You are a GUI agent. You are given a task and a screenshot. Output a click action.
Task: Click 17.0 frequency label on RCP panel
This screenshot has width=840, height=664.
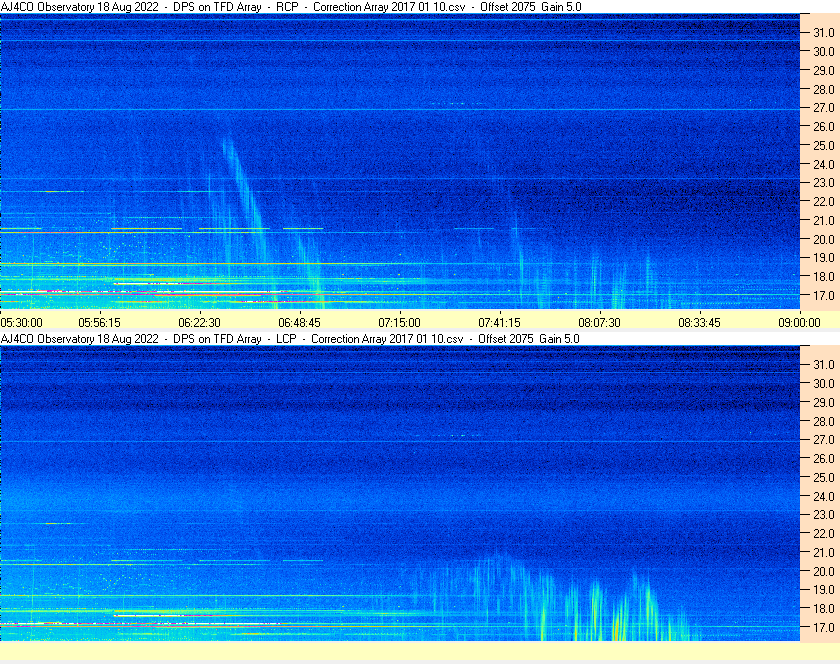tap(823, 296)
